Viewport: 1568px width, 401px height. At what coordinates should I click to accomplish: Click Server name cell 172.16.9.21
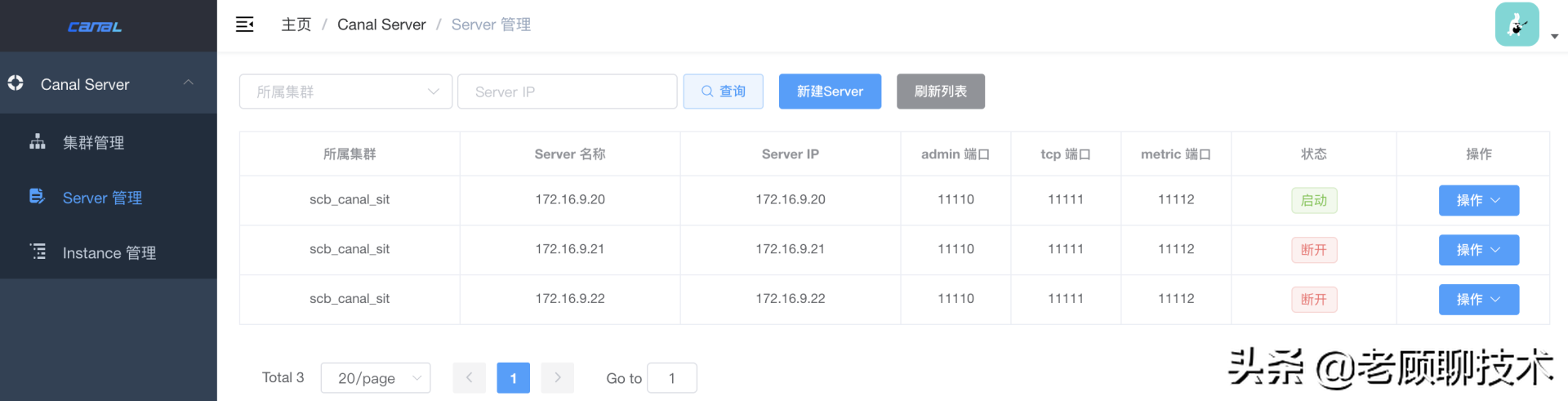click(x=570, y=249)
